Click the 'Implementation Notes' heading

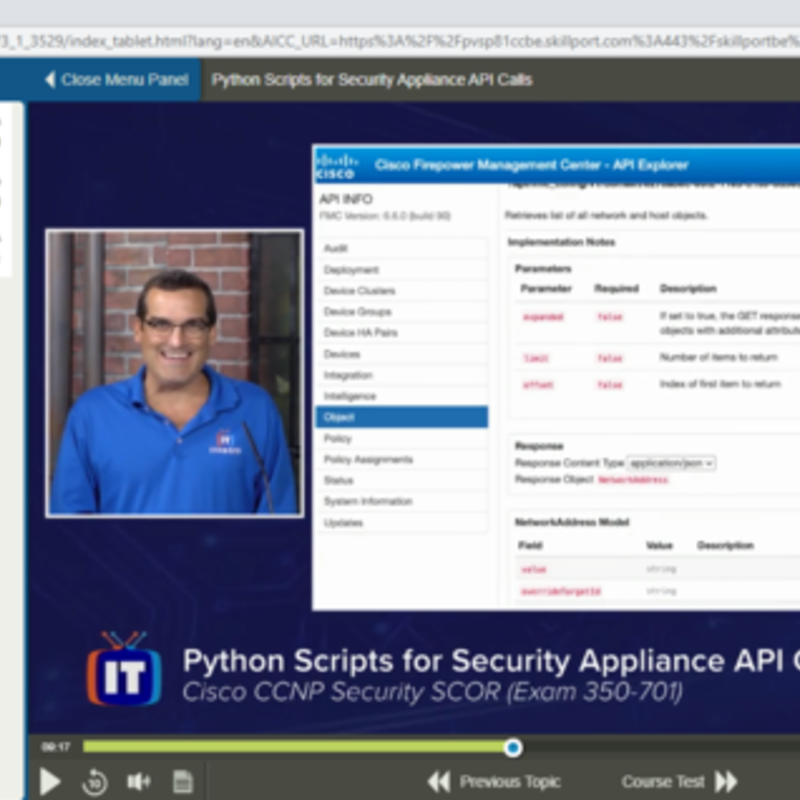coord(561,242)
